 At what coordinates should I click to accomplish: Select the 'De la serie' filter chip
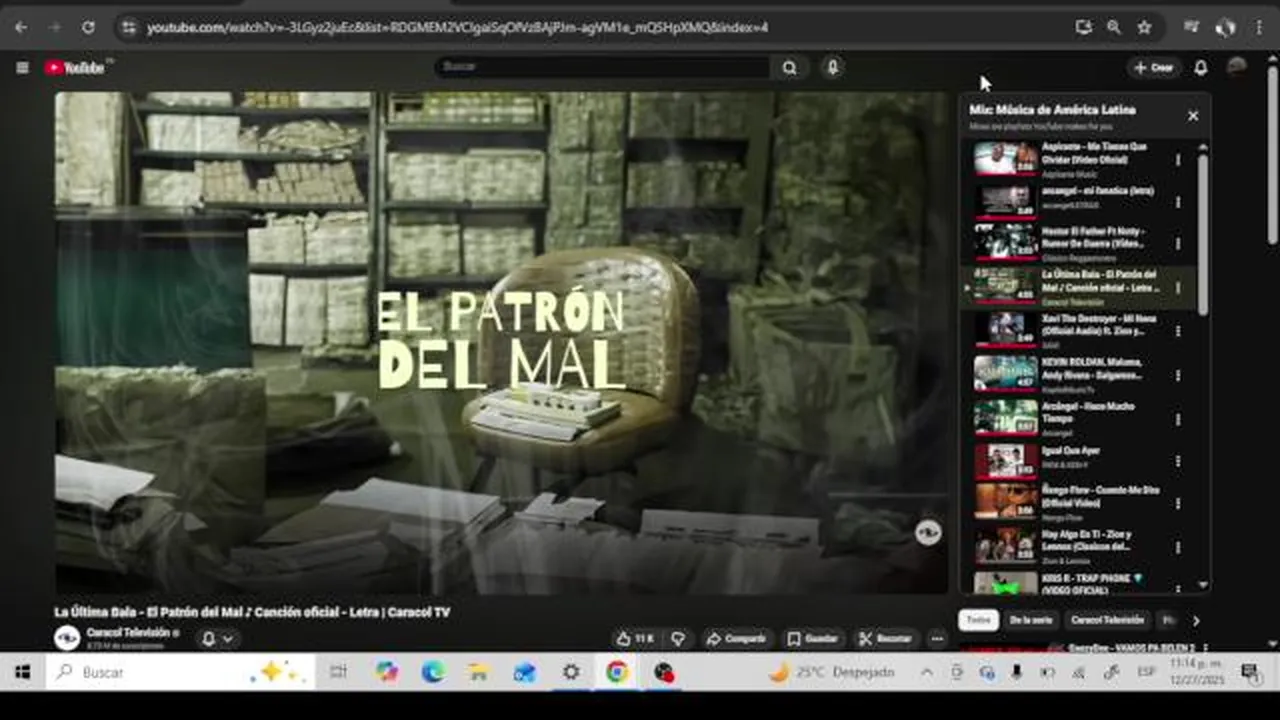click(1031, 620)
